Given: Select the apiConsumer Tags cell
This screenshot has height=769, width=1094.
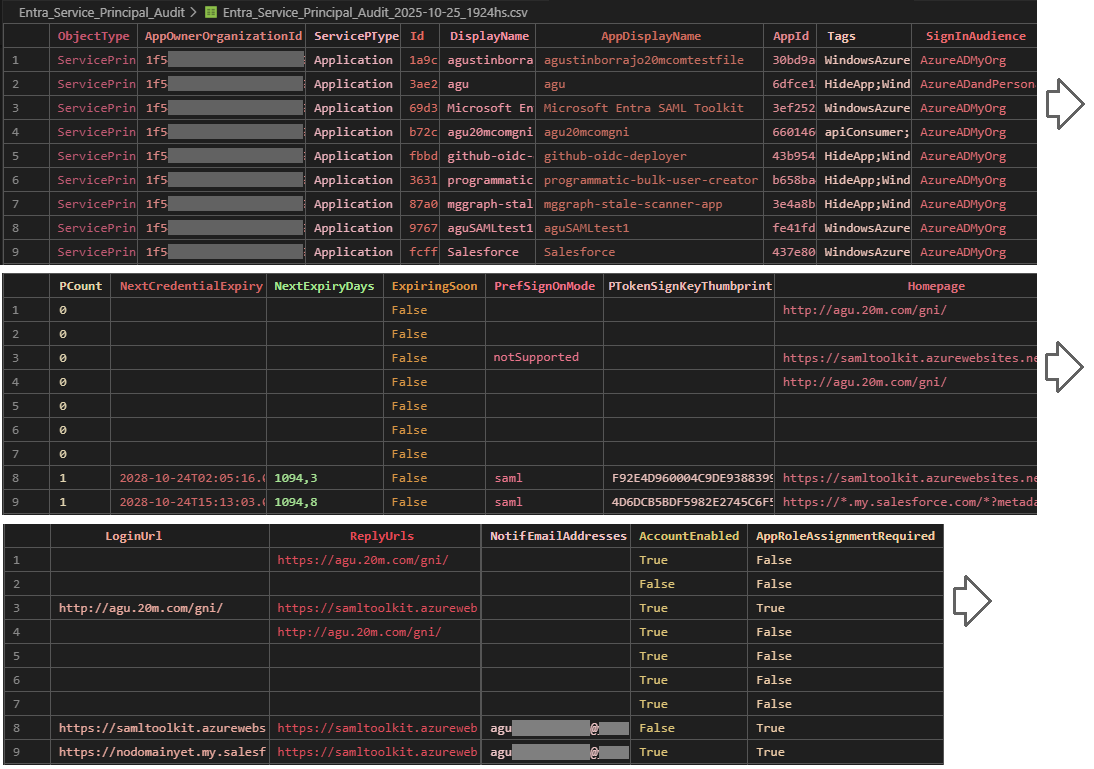Looking at the screenshot, I should (866, 132).
